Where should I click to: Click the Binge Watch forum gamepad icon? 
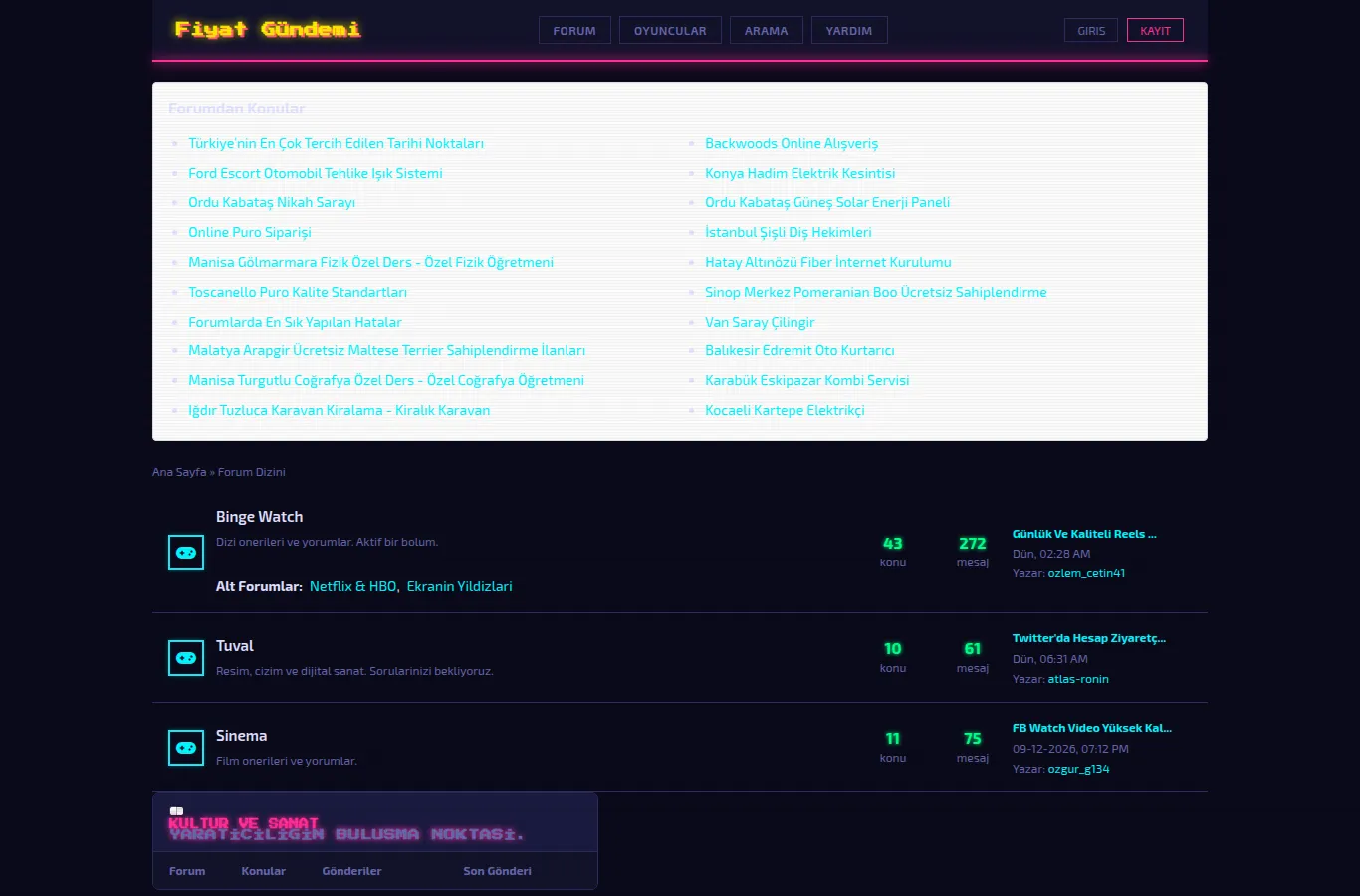[x=186, y=553]
